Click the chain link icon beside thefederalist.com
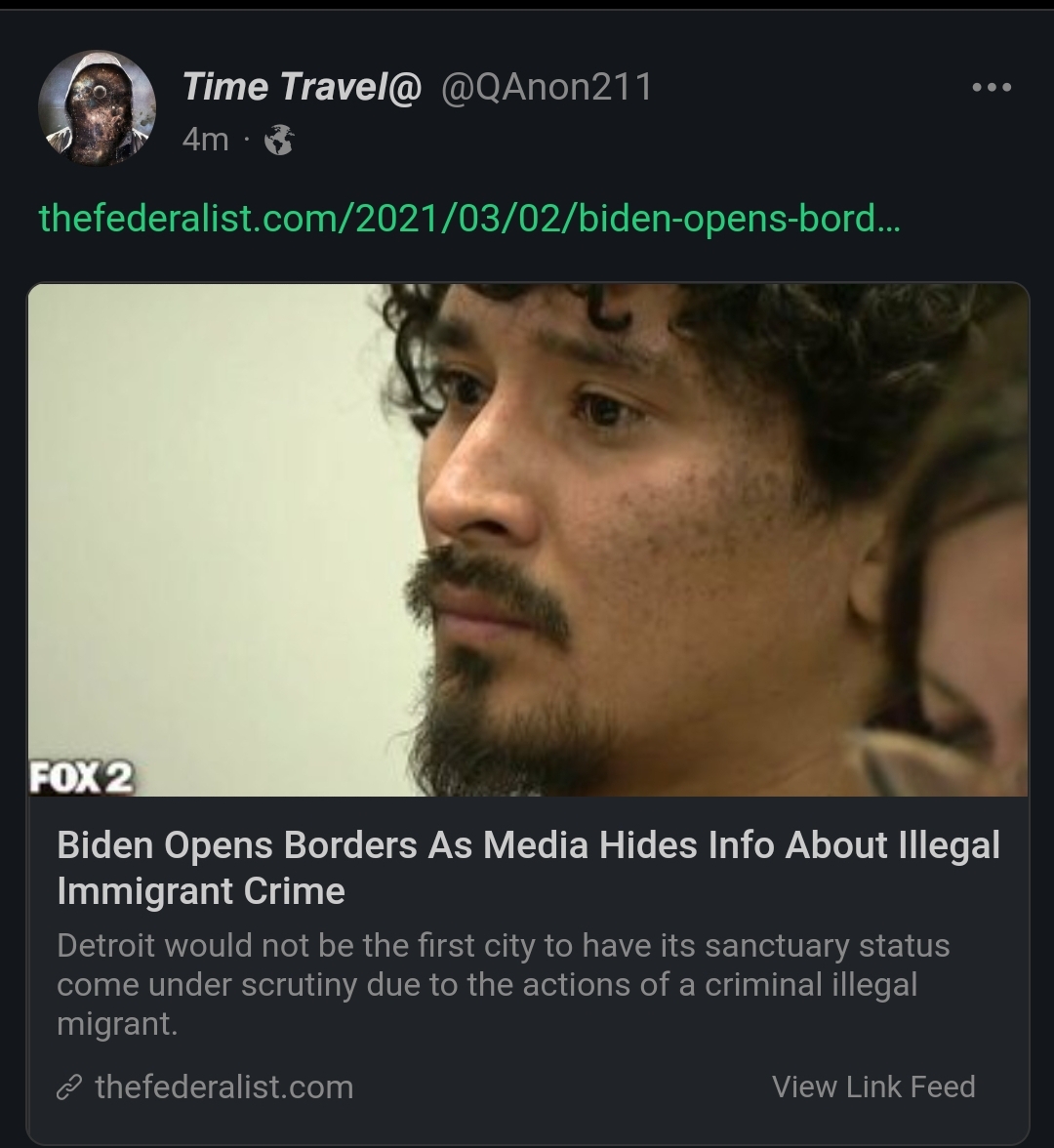Viewport: 1054px width, 1148px height. (68, 1087)
